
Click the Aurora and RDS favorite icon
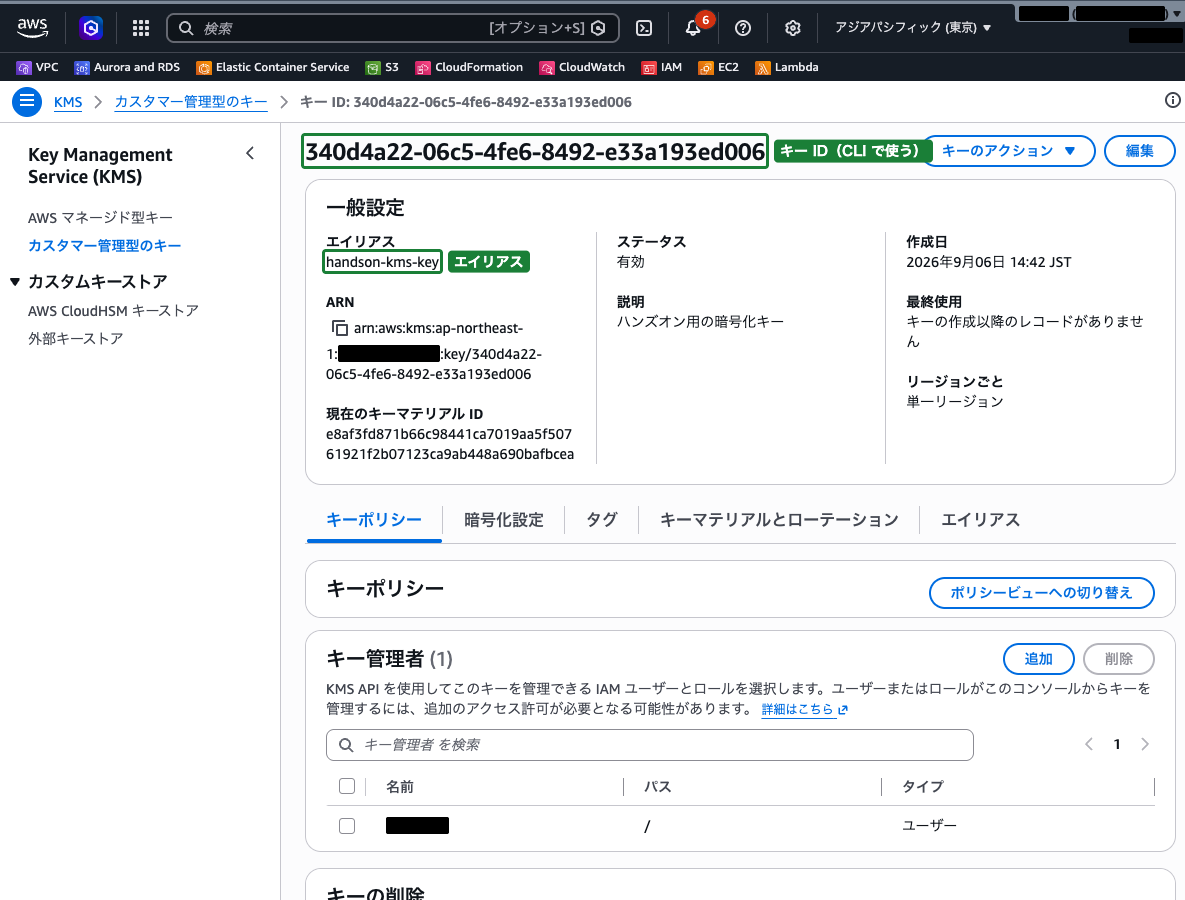[x=82, y=68]
